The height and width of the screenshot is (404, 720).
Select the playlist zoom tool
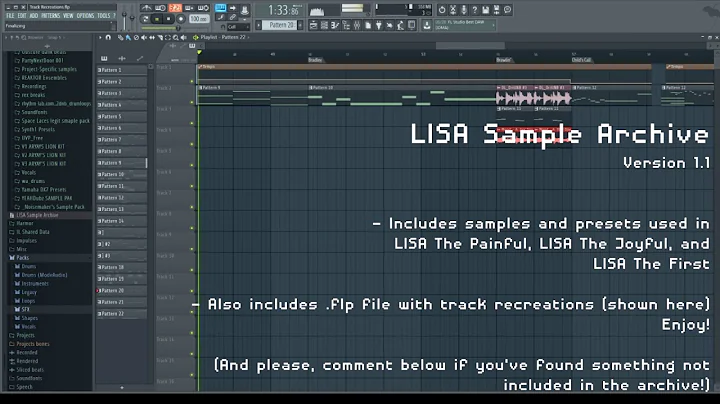click(175, 37)
